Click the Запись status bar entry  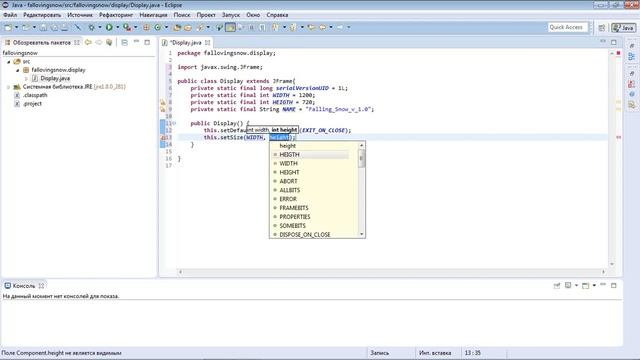(x=380, y=353)
